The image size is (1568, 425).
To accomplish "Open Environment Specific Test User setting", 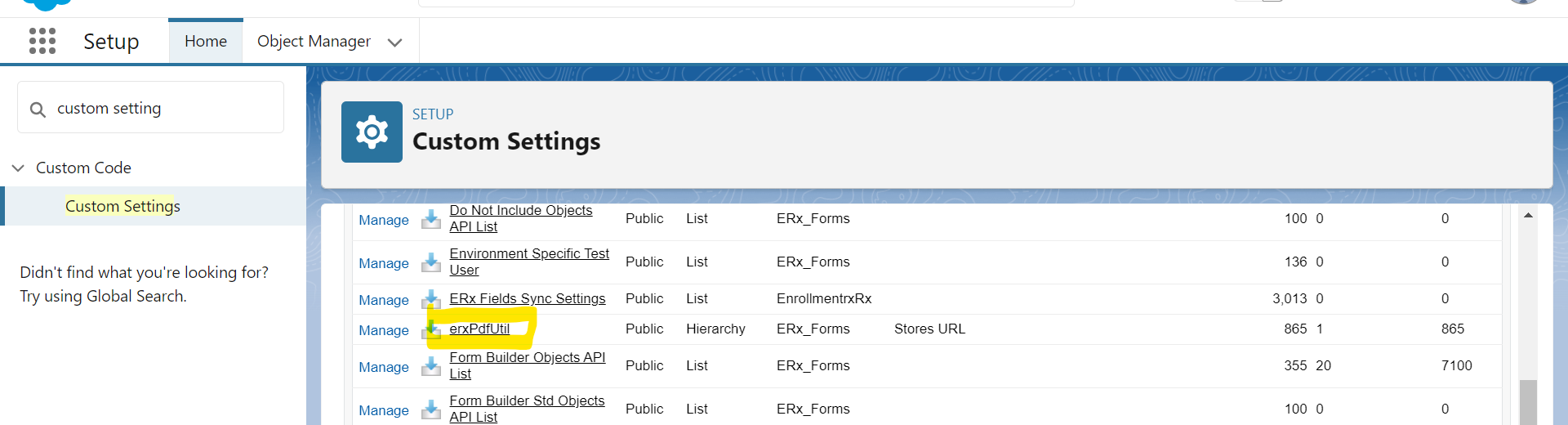I will pos(528,254).
